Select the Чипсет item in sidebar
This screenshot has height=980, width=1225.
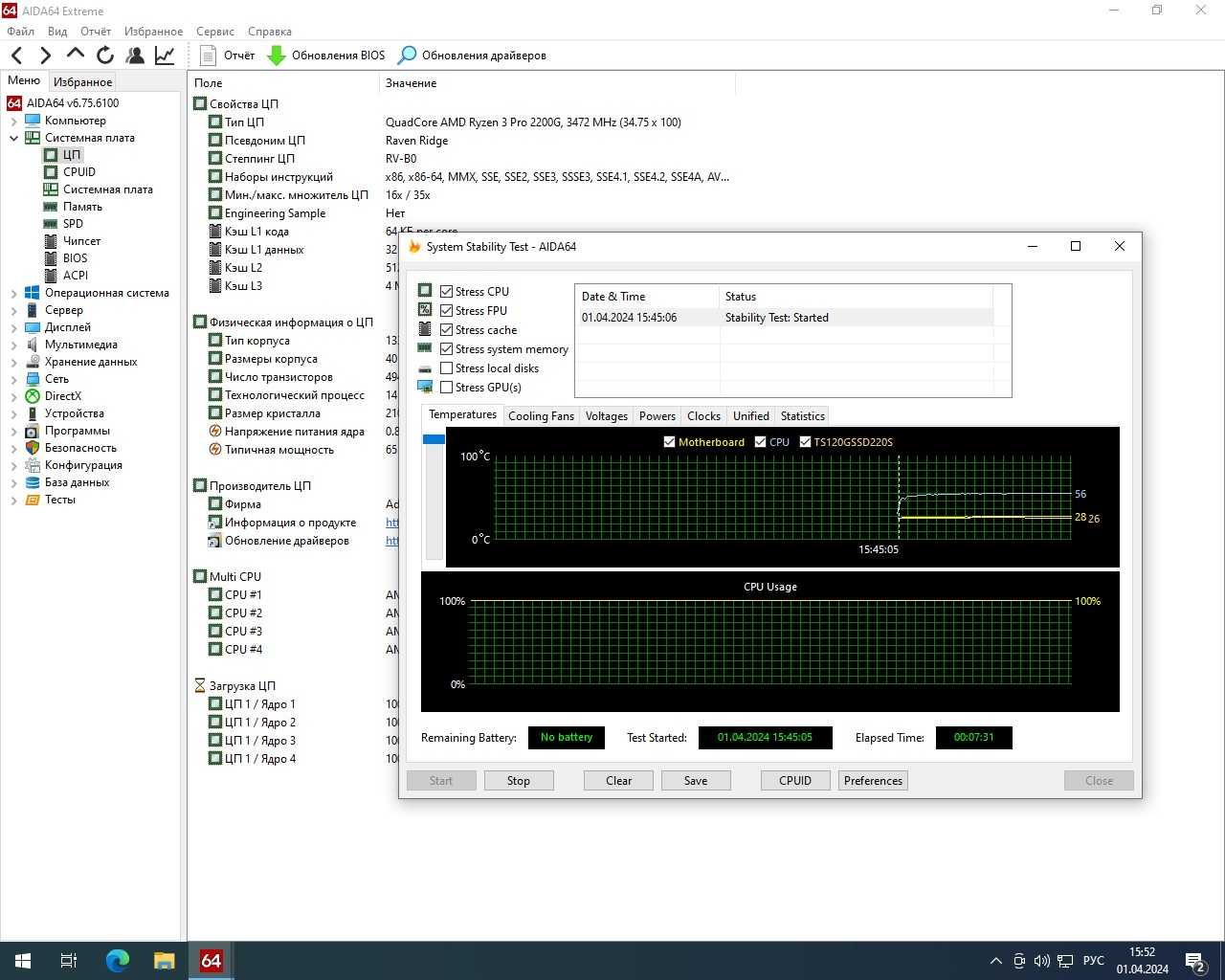81,241
